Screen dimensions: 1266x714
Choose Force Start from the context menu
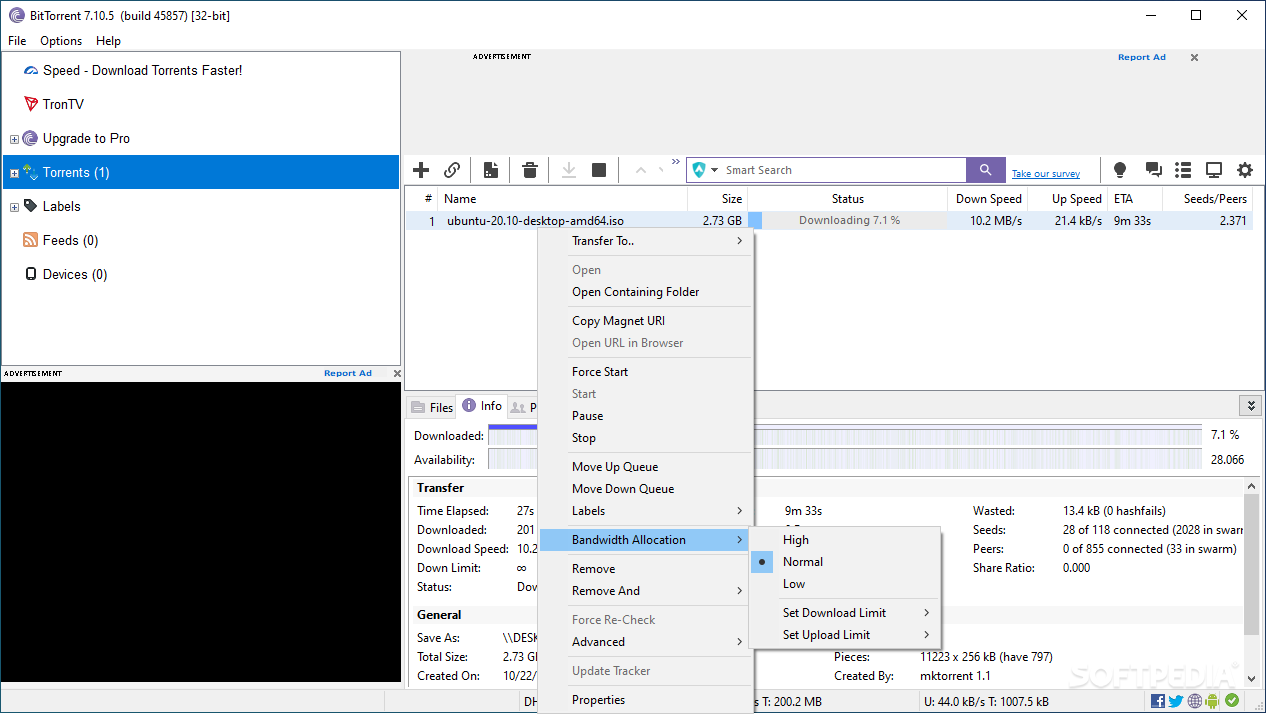tap(645, 372)
